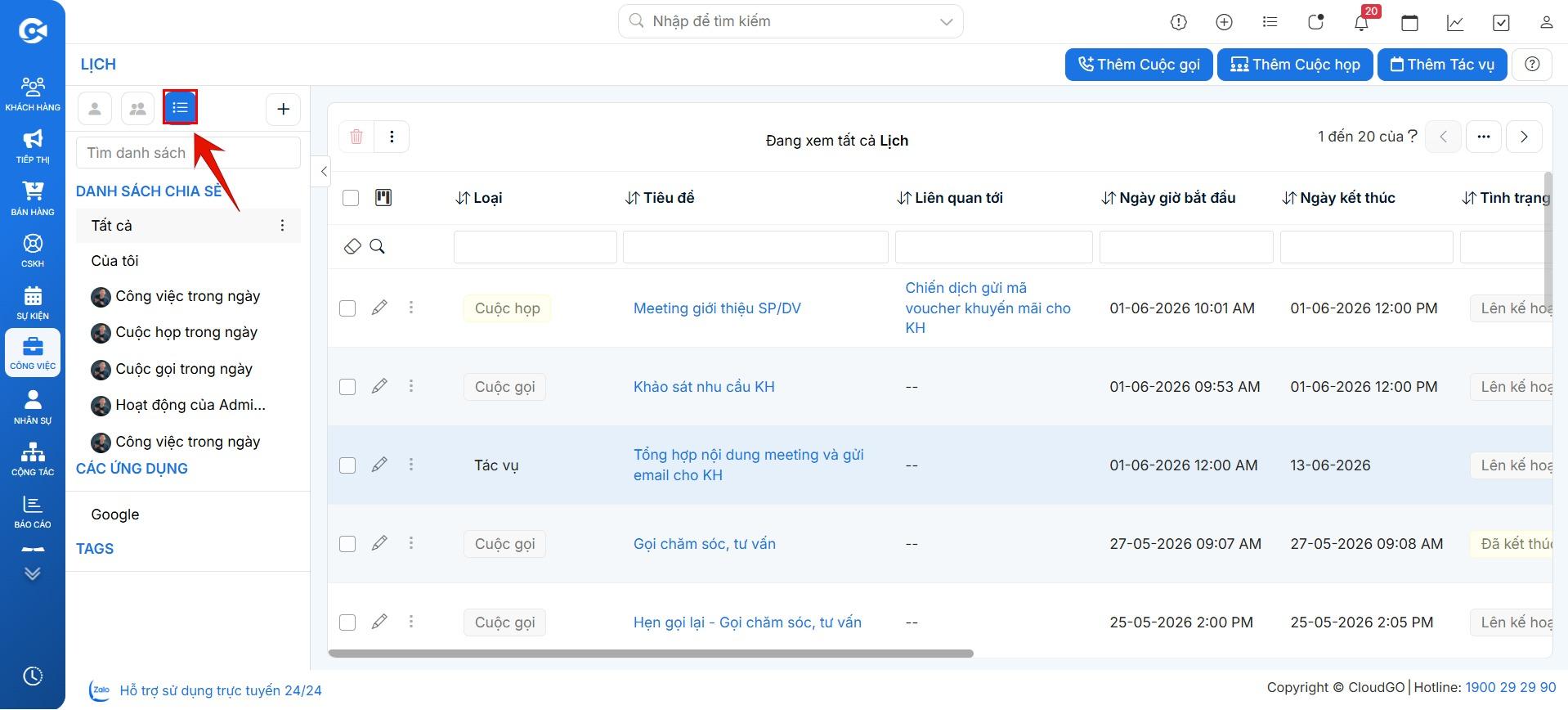The image size is (1568, 710).
Task: Edit the Meeting giới thiệu SP/DV row
Action: pyautogui.click(x=379, y=308)
